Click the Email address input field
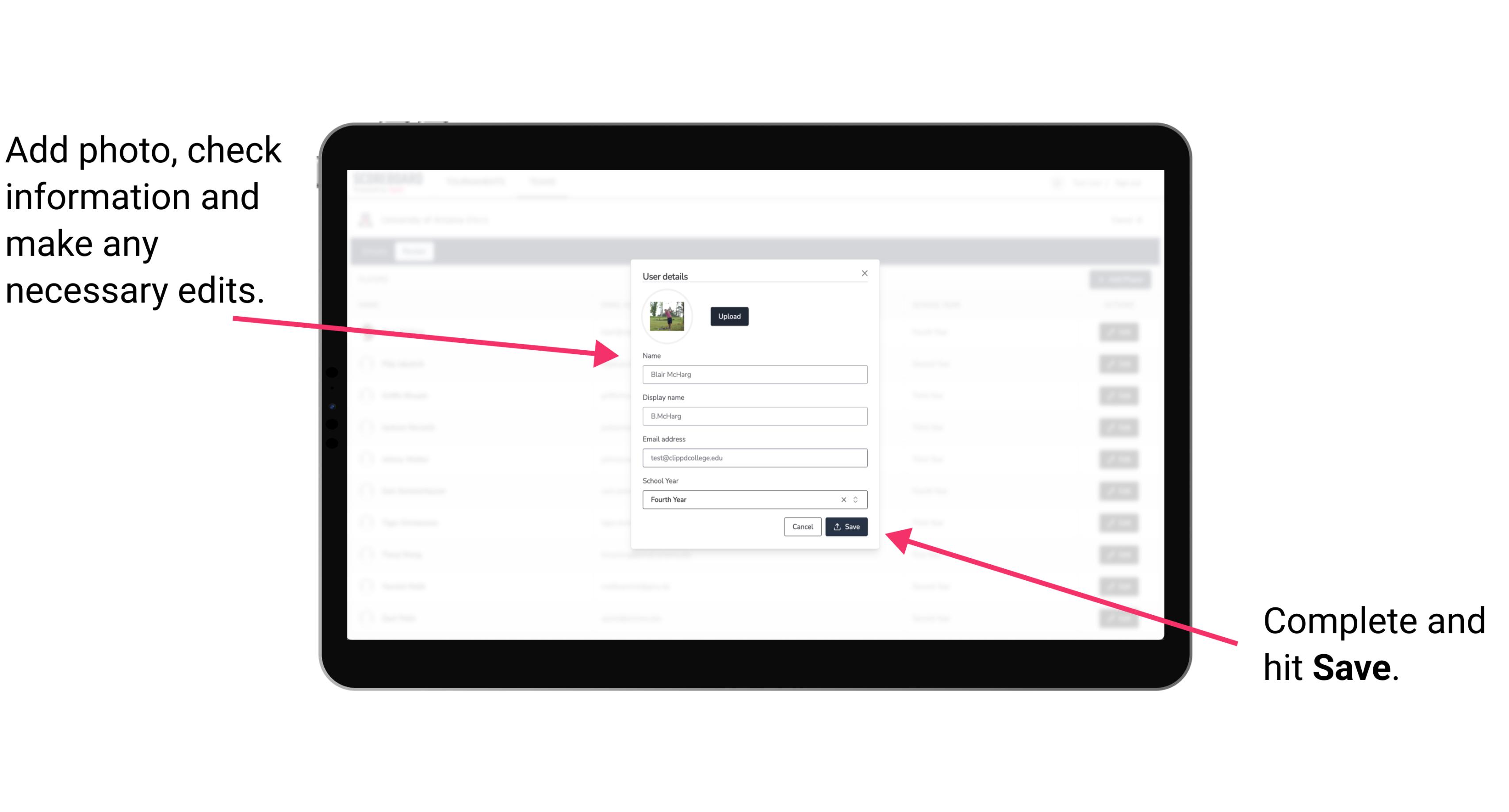1509x812 pixels. tap(755, 457)
